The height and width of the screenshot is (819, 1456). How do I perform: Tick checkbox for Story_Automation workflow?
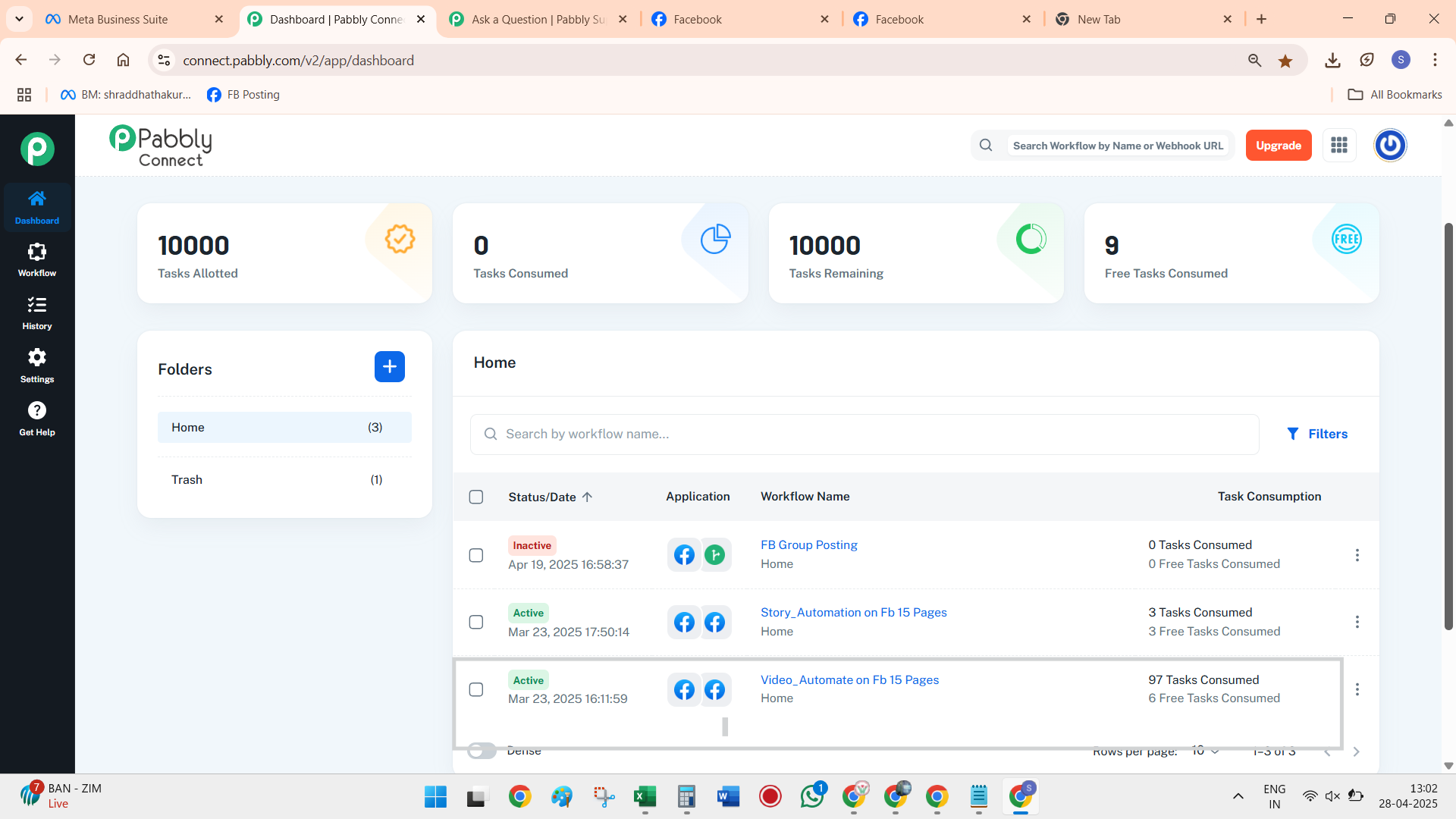click(476, 622)
